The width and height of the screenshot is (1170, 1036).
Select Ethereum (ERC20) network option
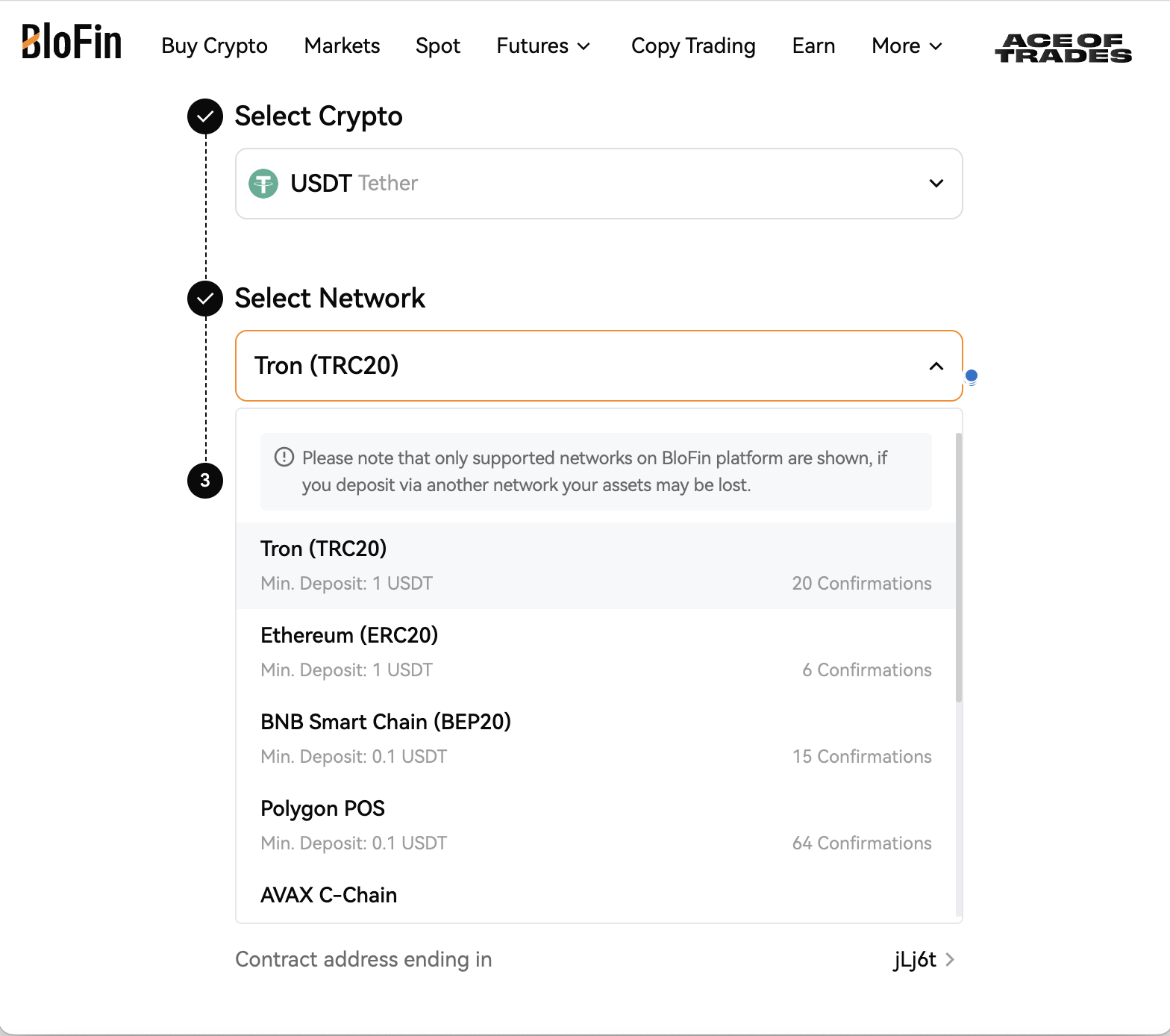point(595,652)
